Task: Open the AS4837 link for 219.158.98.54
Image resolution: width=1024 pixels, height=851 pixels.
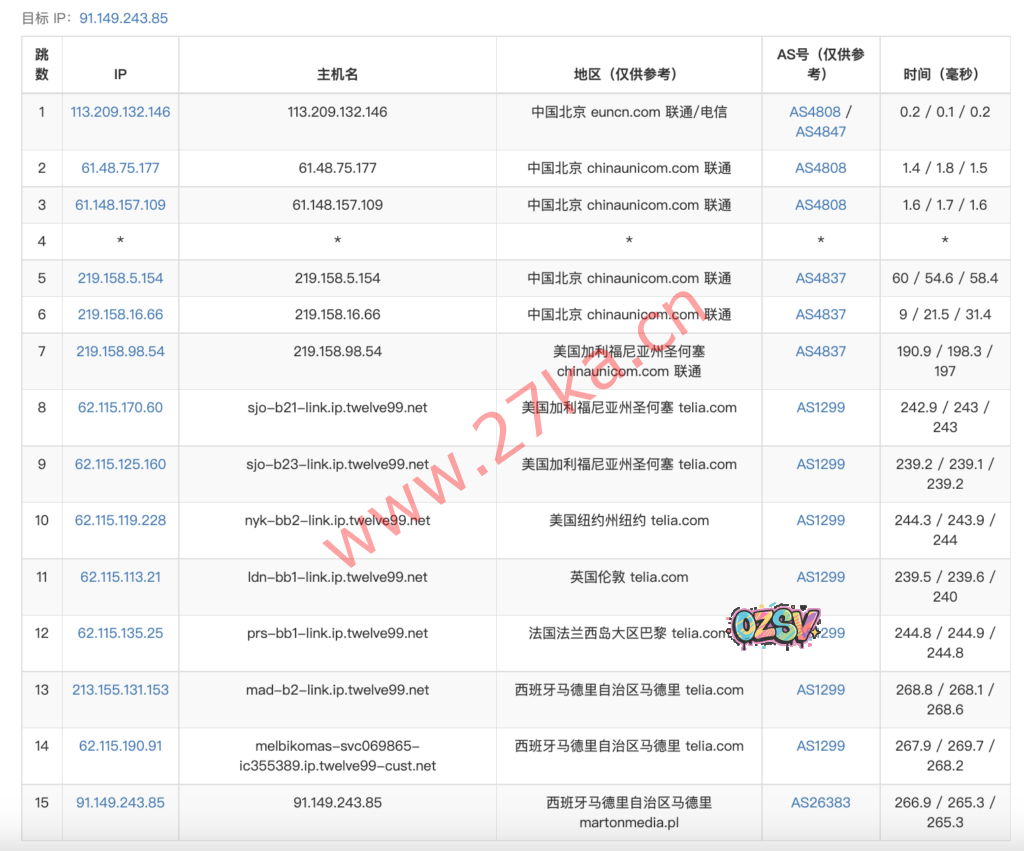Action: 820,351
